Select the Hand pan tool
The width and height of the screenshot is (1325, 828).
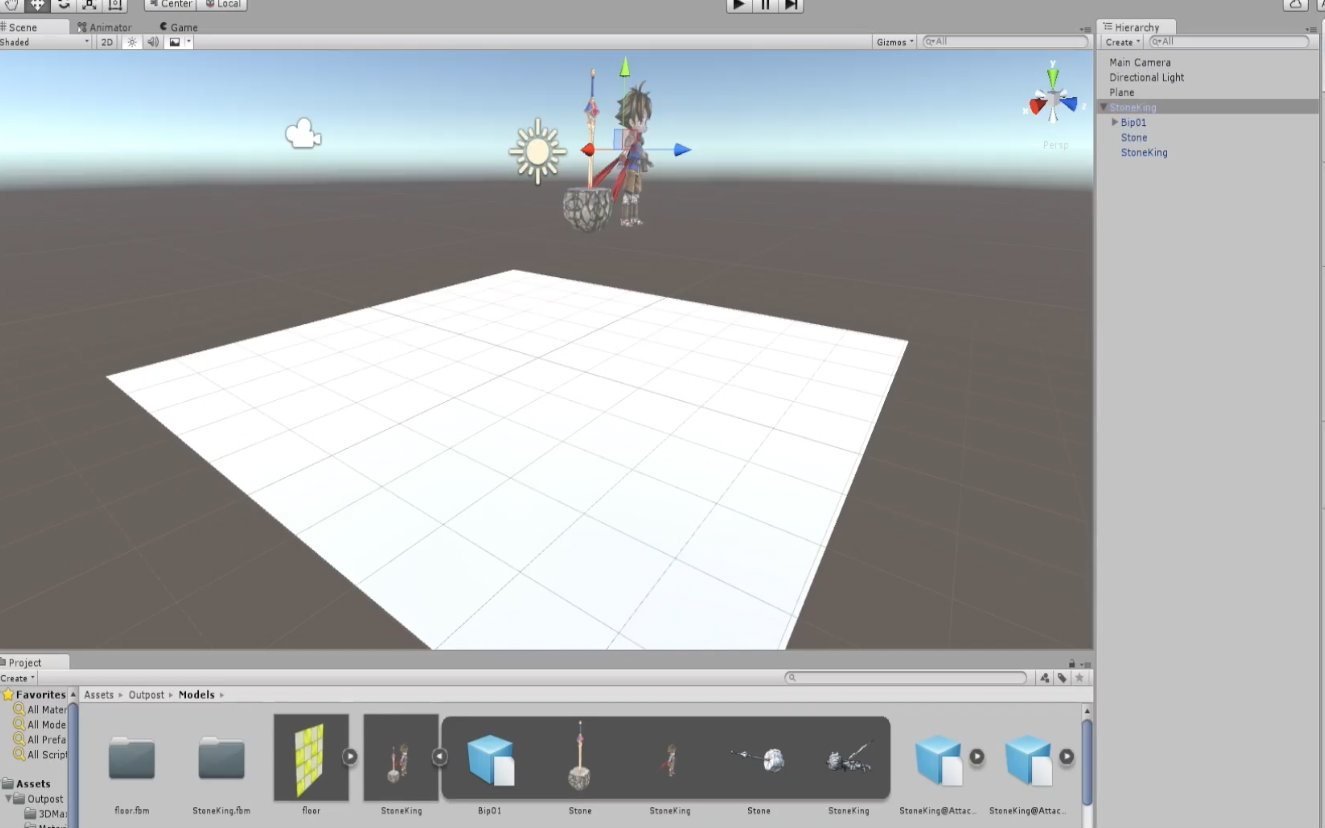11,5
